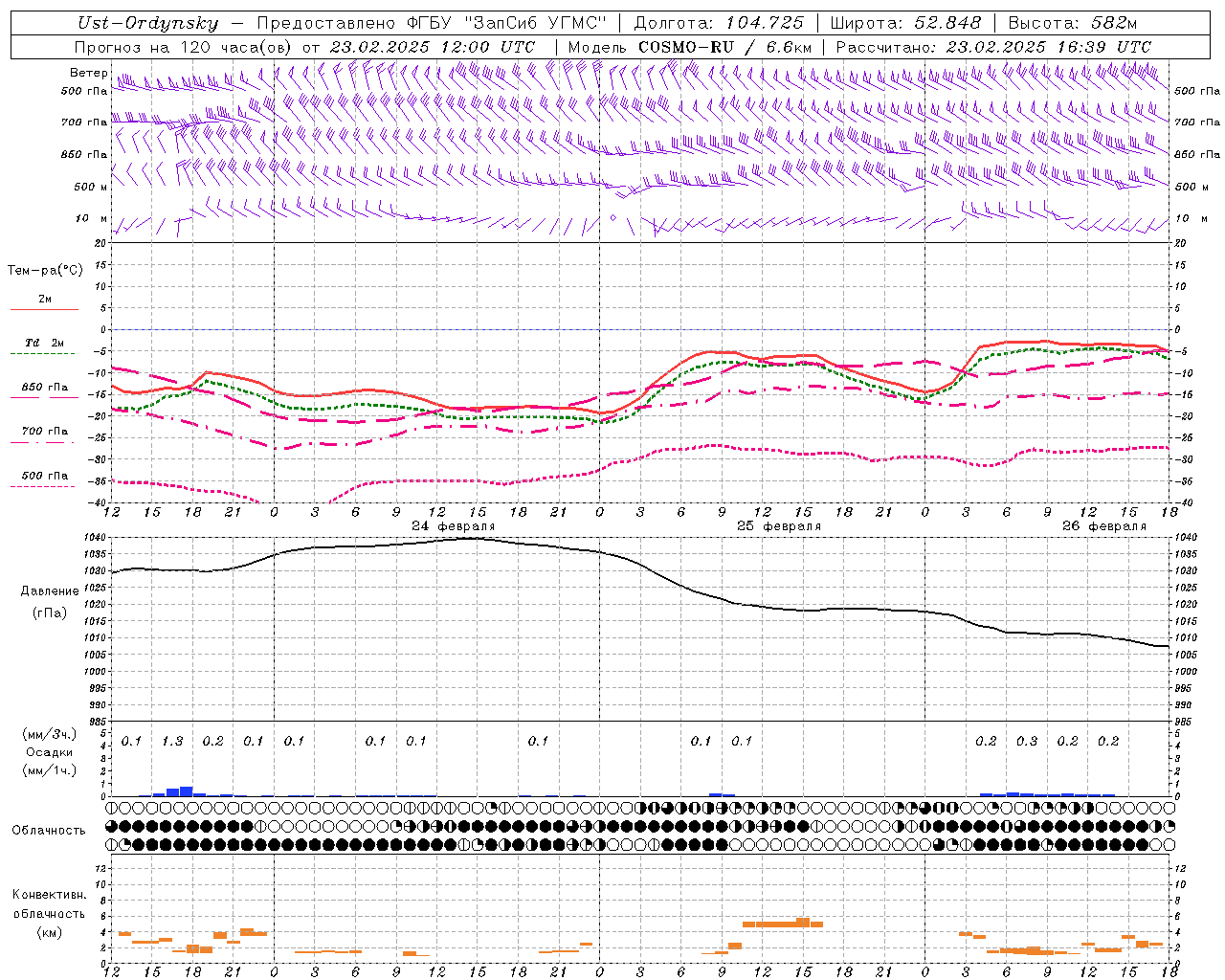Click the 24 февраля date label
The image size is (1225, 980).
[x=454, y=526]
